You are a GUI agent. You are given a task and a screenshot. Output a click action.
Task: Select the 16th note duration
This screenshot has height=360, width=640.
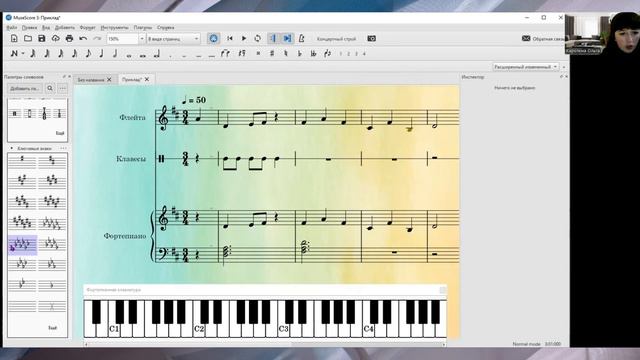(x=75, y=53)
